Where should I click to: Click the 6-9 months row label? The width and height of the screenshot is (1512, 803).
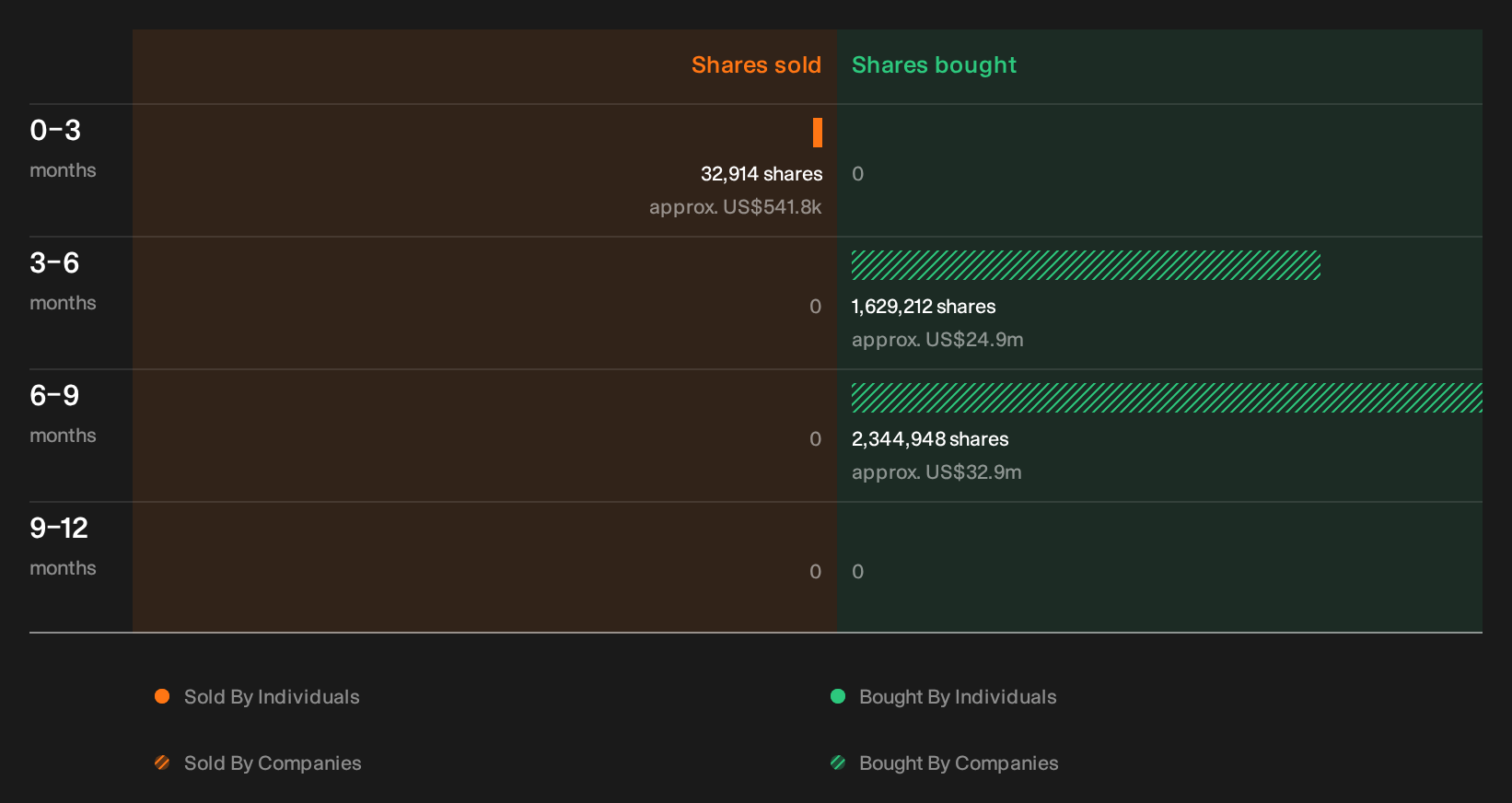[x=63, y=413]
